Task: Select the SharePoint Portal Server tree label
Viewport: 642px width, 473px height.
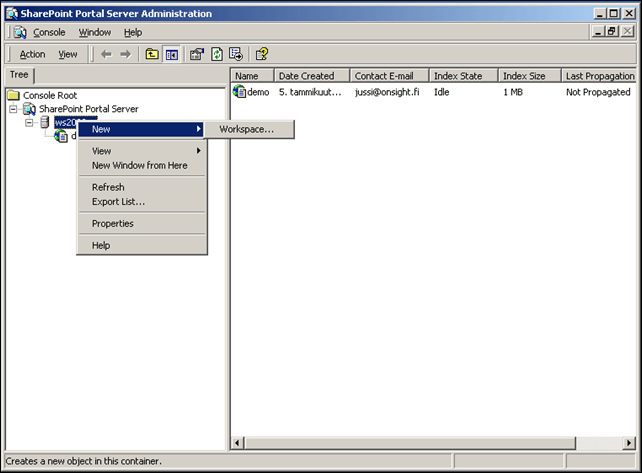Action: point(89,109)
